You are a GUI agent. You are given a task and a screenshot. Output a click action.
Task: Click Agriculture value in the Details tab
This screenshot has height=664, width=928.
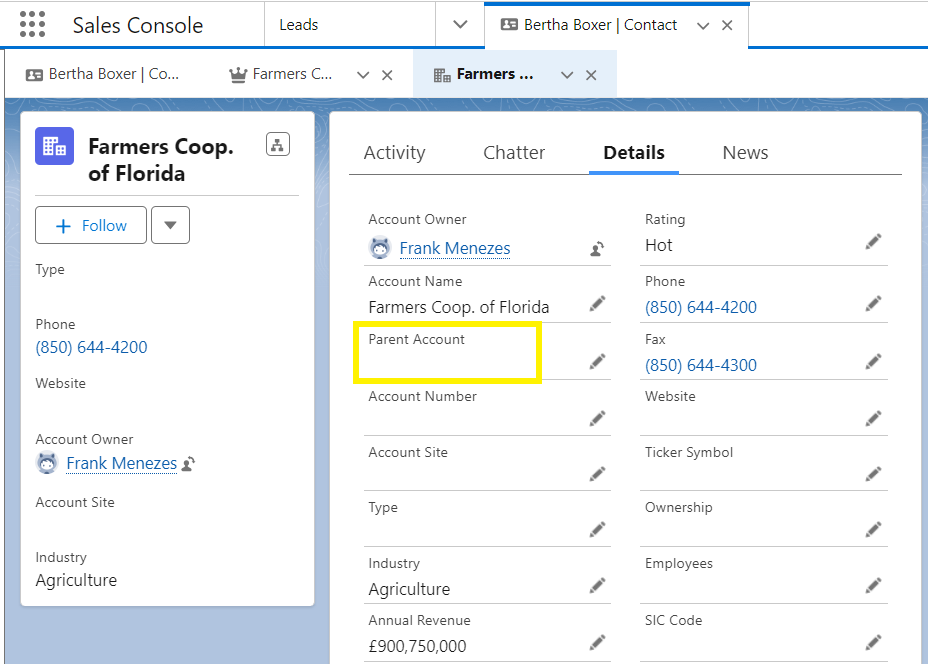click(x=409, y=589)
